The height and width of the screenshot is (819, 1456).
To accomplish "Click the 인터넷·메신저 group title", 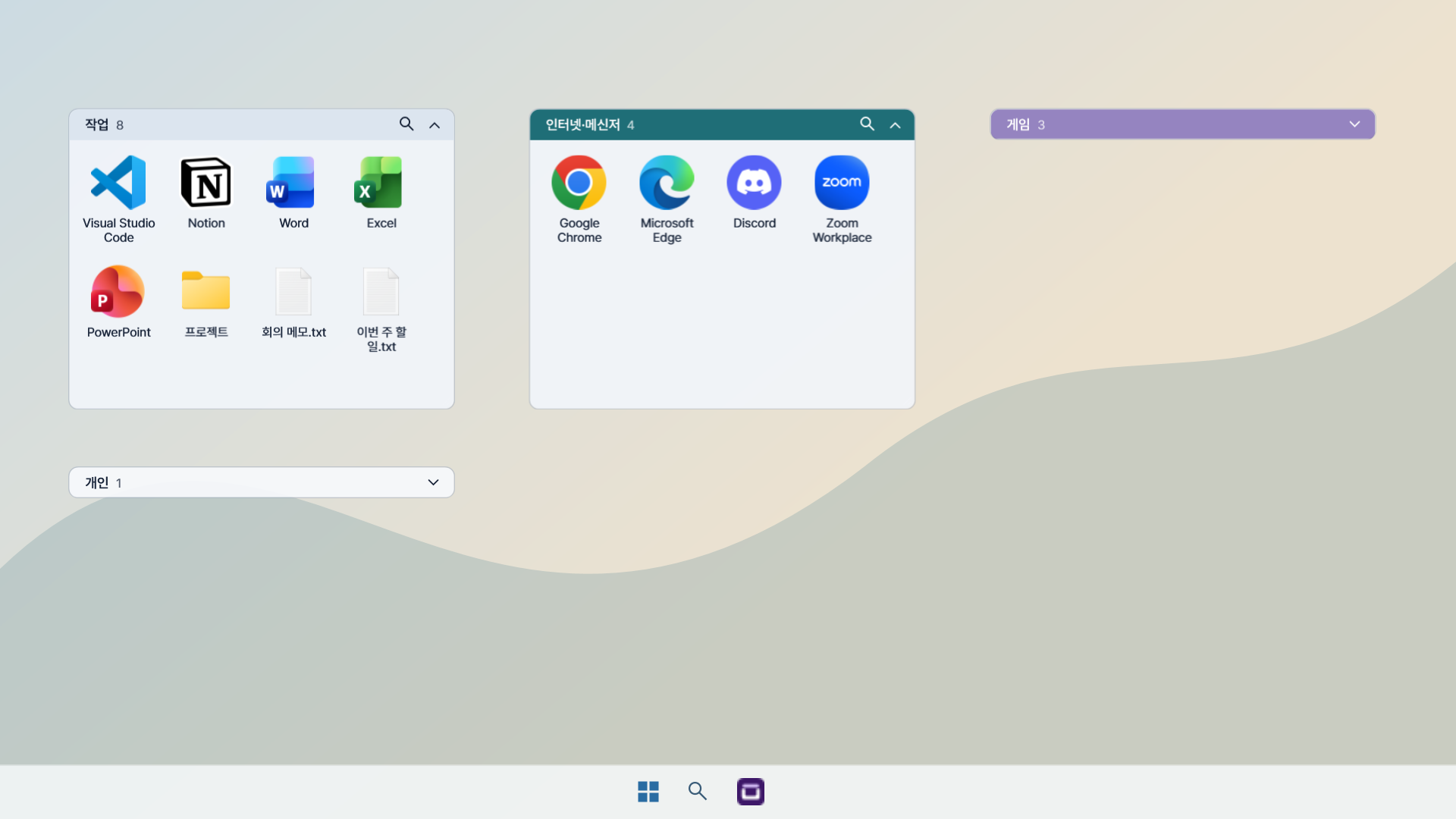I will tap(582, 124).
